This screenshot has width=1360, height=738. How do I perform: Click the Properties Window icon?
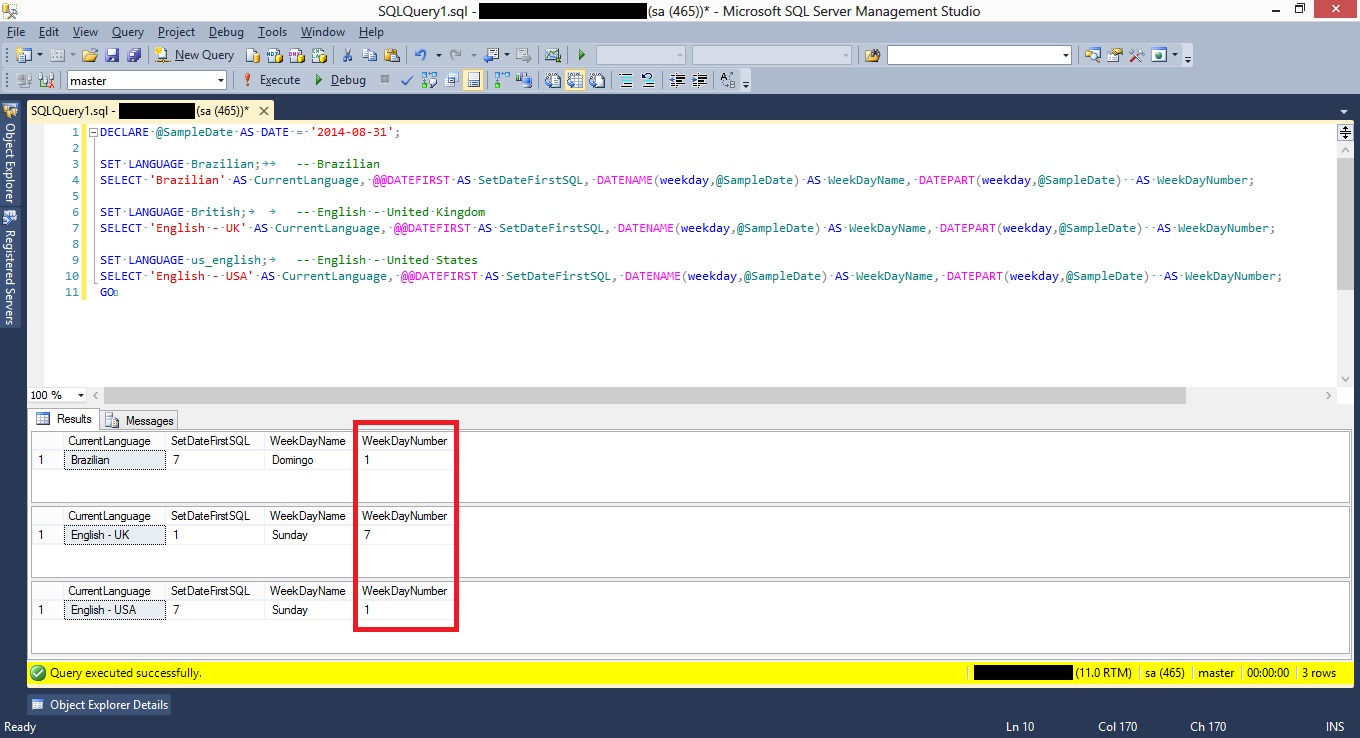coord(1114,55)
